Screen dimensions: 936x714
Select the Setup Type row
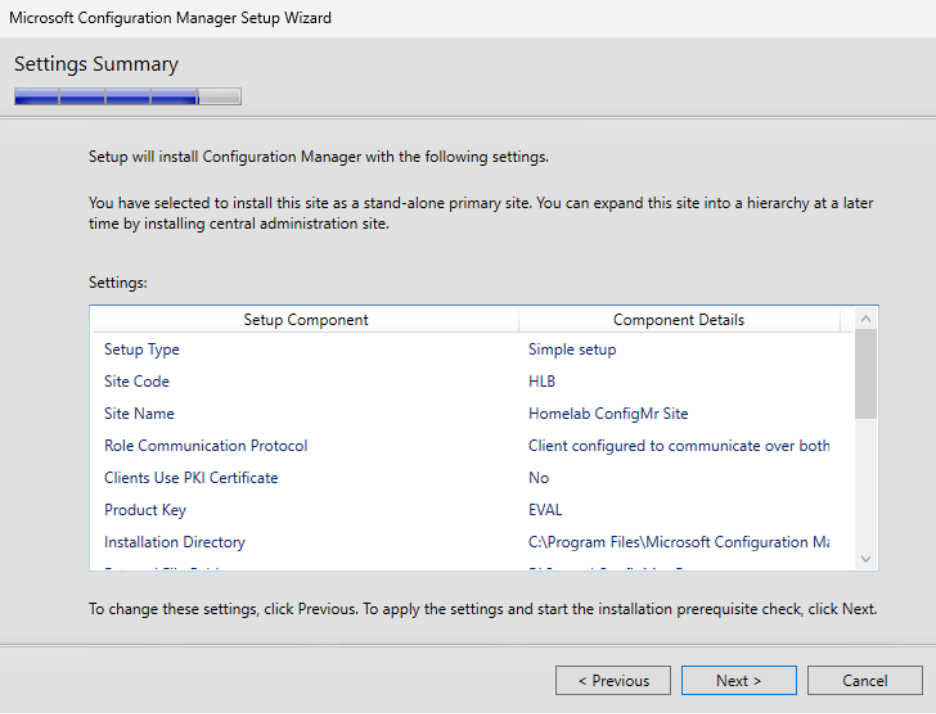point(141,349)
